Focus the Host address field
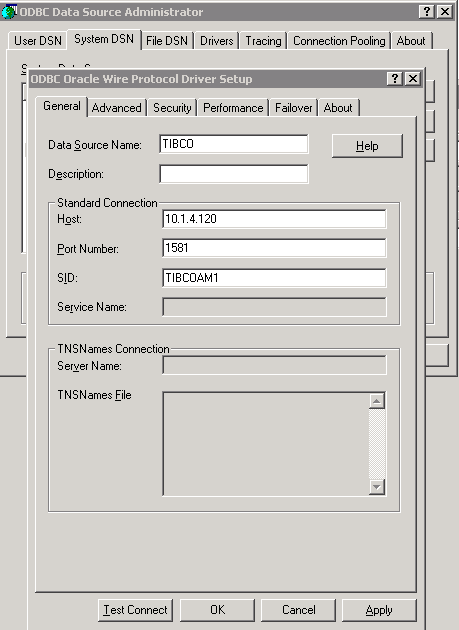 (274, 219)
